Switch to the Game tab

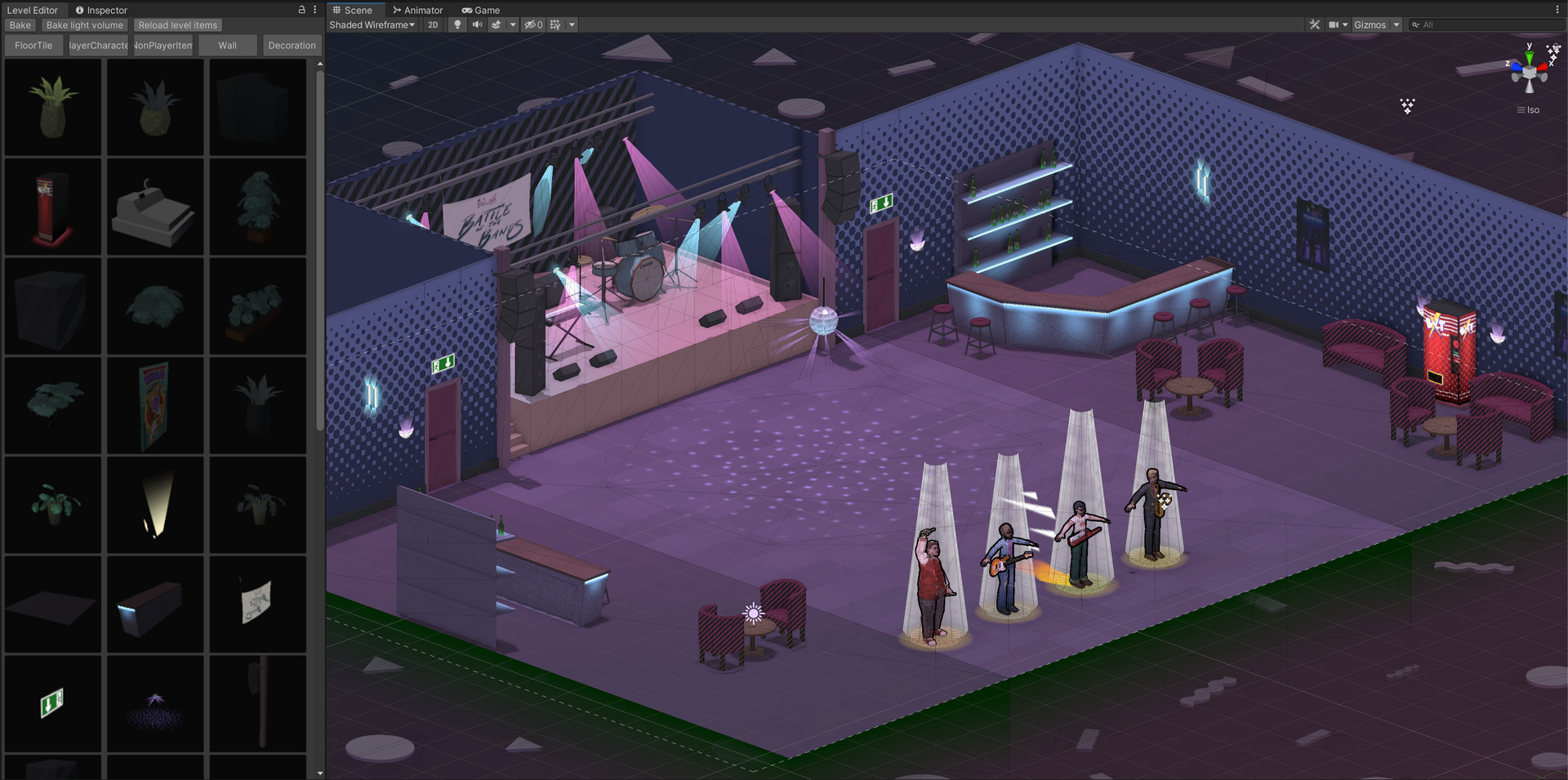click(480, 10)
